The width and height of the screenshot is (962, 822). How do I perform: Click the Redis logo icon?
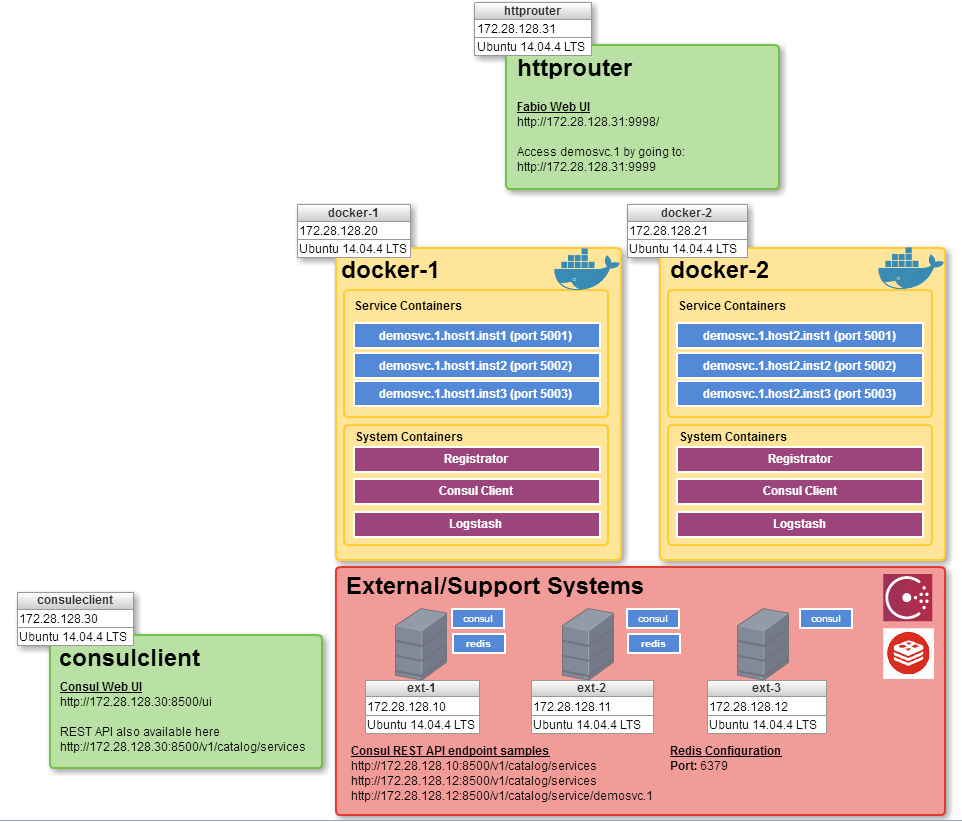(x=908, y=653)
